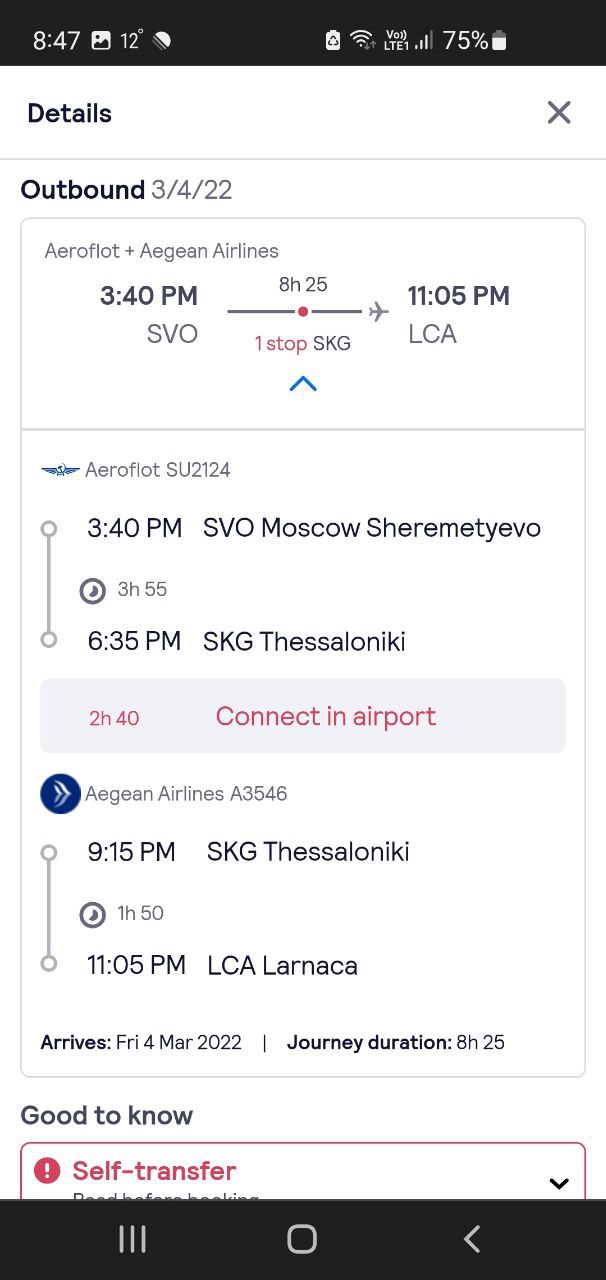Tap the Wi-Fi icon in status bar

coord(361,41)
